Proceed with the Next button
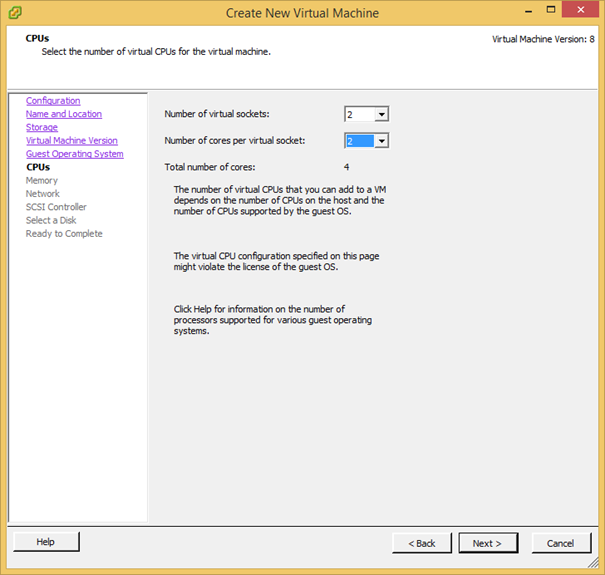Image resolution: width=605 pixels, height=575 pixels. 488,543
